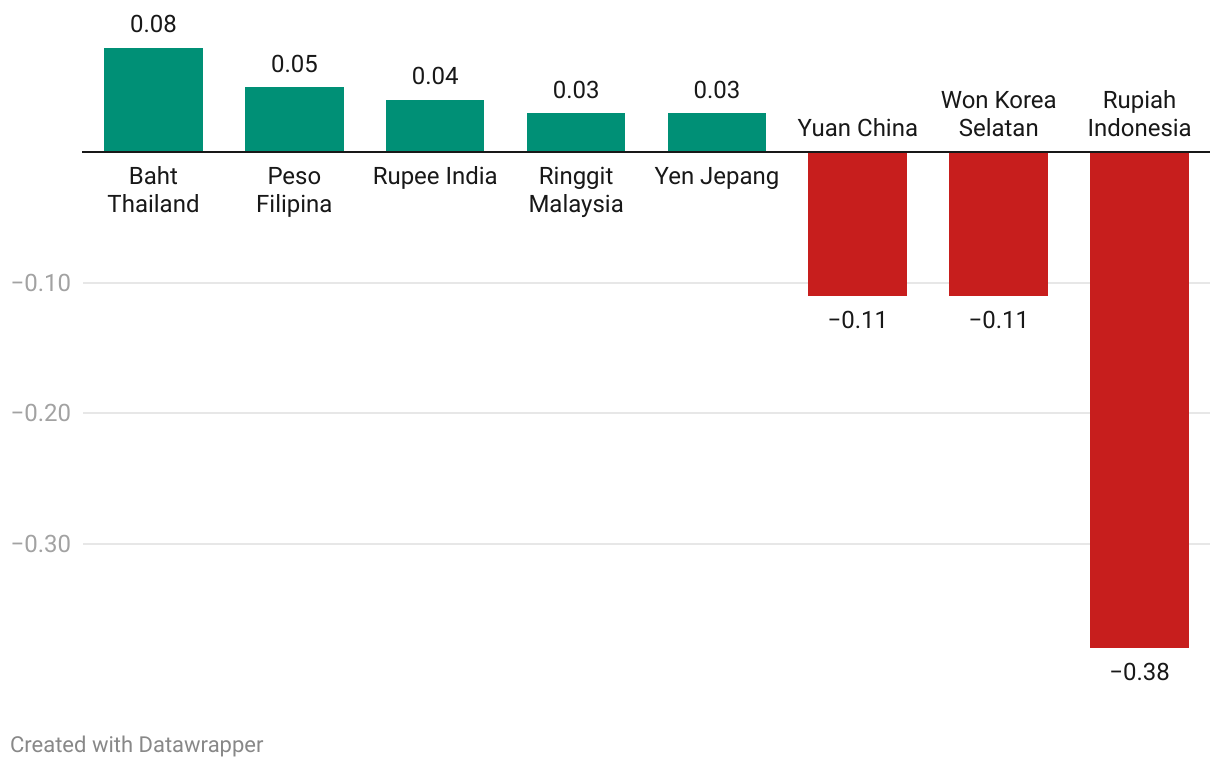
Task: Select the 0.05 value above Peso bar
Action: click(x=294, y=65)
